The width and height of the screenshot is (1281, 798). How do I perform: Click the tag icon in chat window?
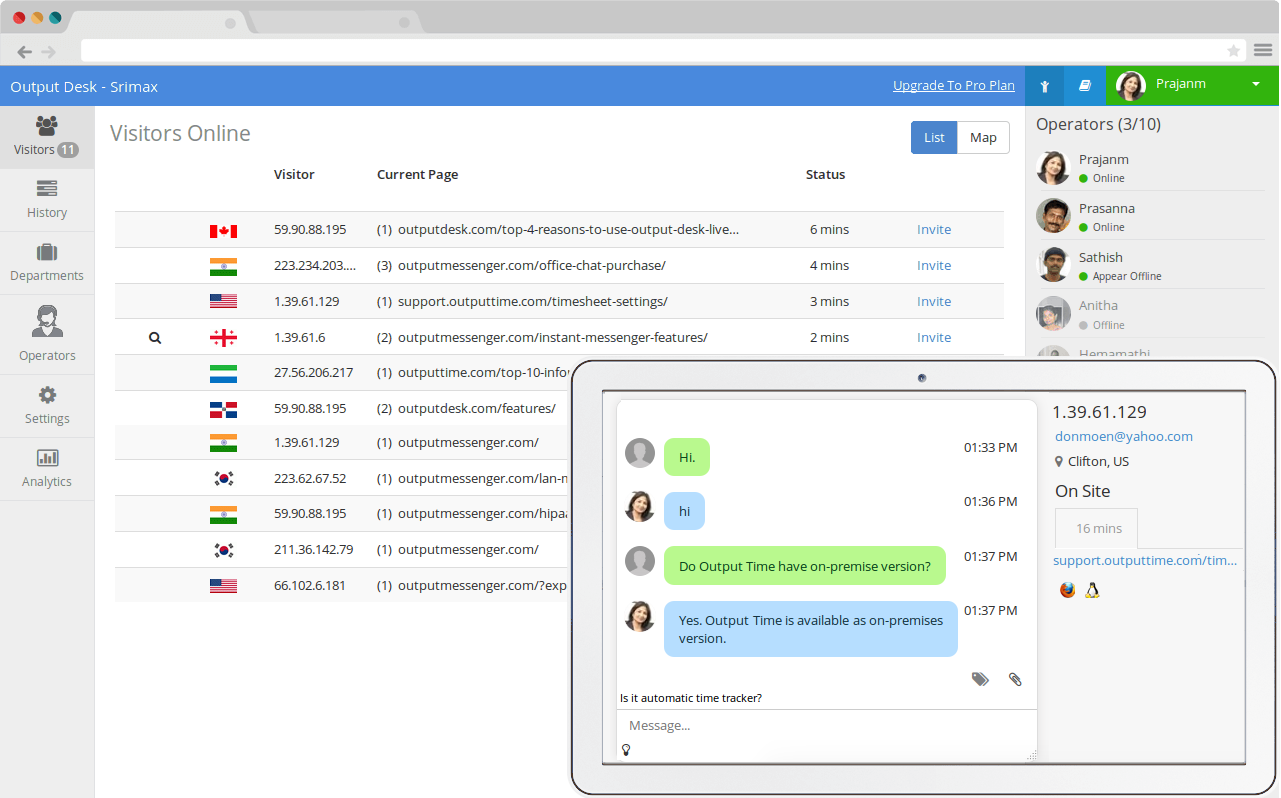point(980,679)
